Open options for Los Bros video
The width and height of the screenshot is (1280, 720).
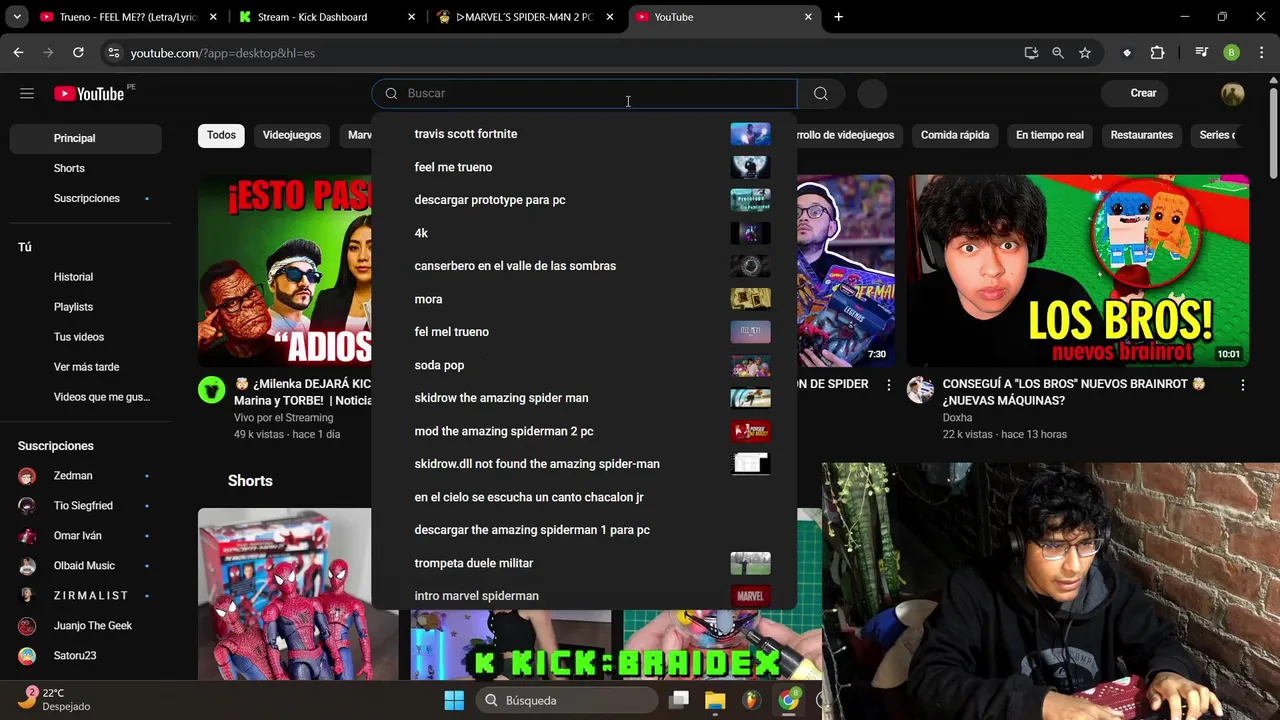pyautogui.click(x=1243, y=385)
